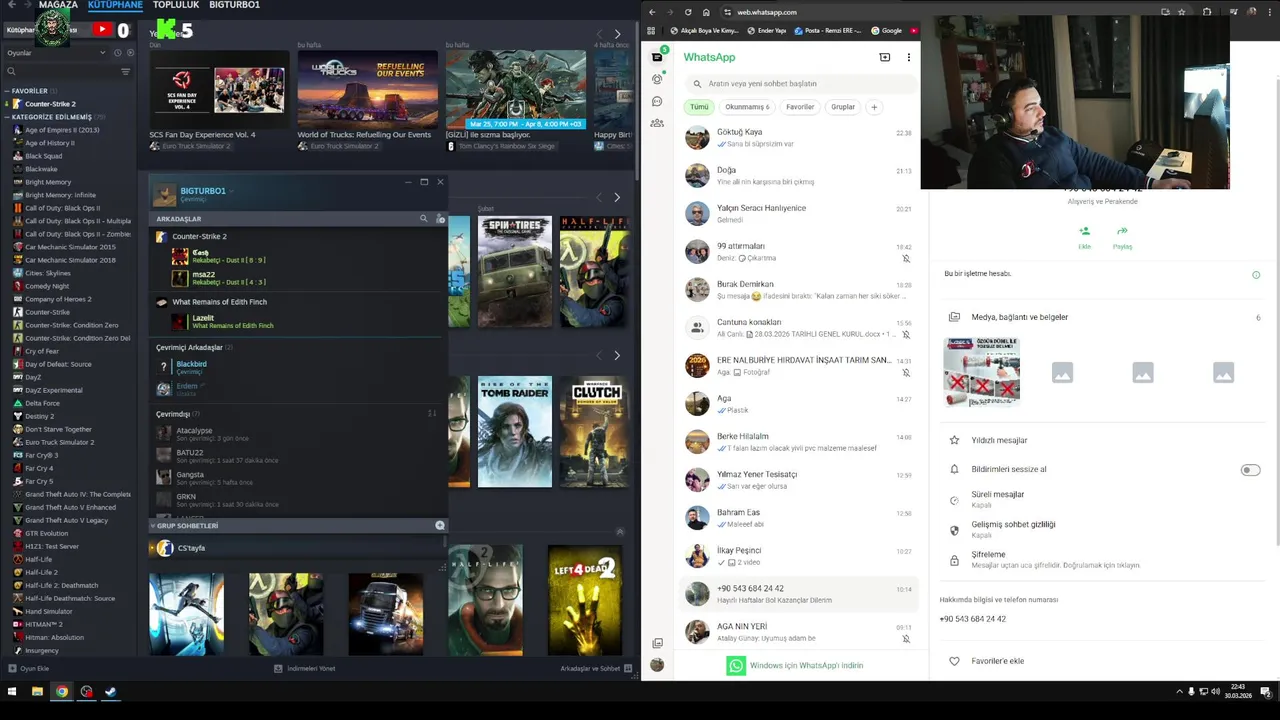Click the add chat filter plus button

873,107
